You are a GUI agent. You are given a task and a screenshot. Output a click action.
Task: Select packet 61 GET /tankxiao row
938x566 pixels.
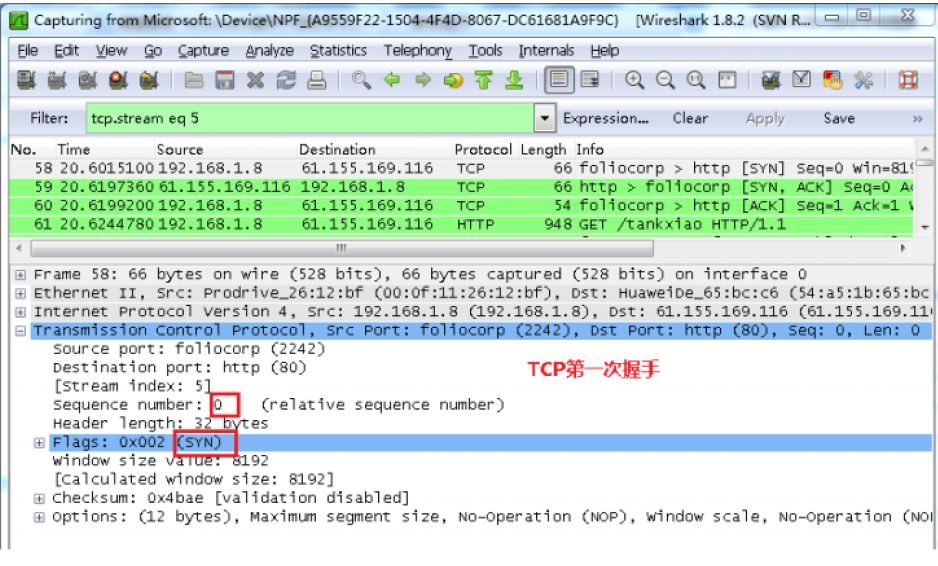(x=461, y=224)
